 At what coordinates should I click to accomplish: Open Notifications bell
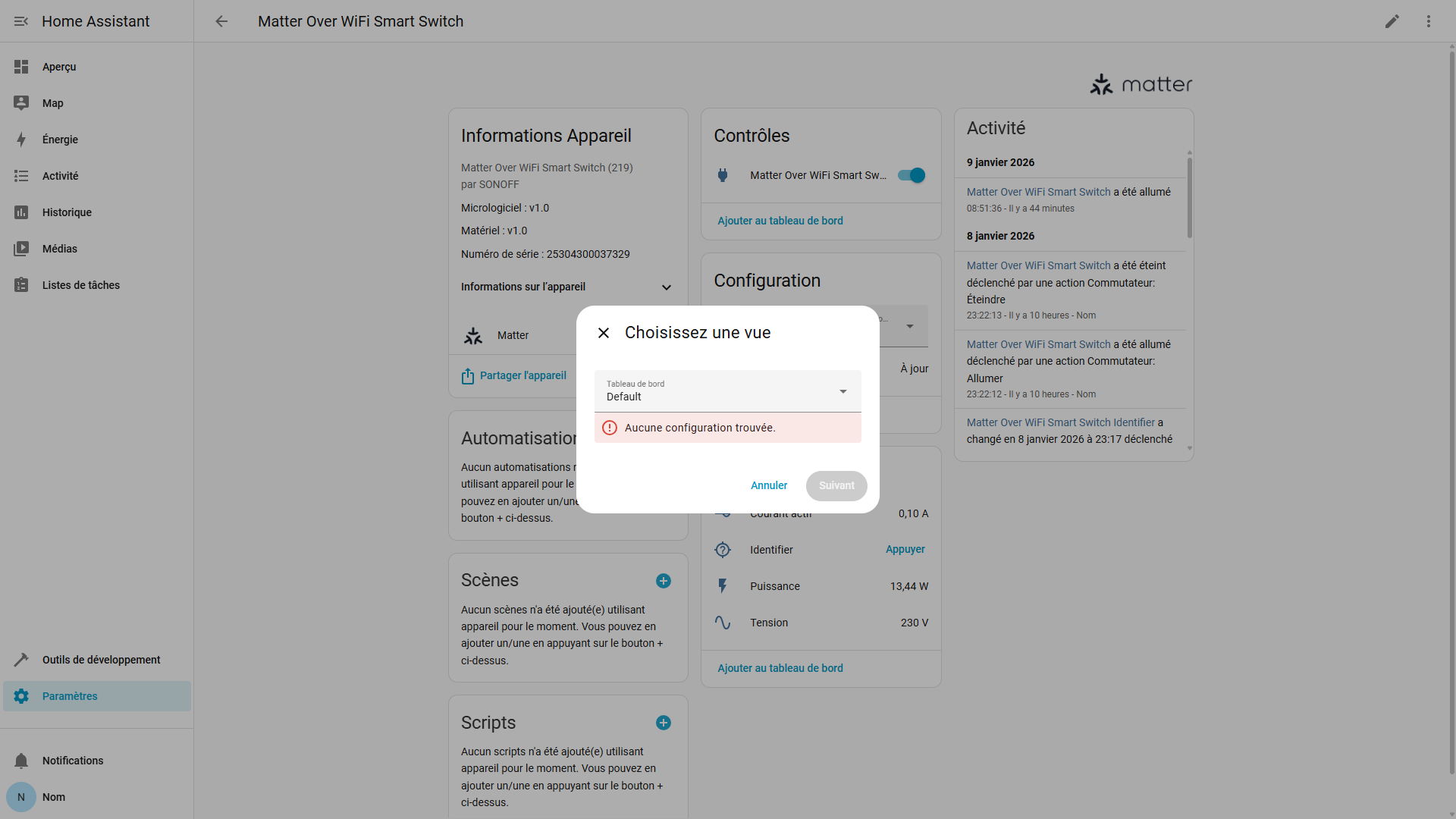pyautogui.click(x=21, y=761)
